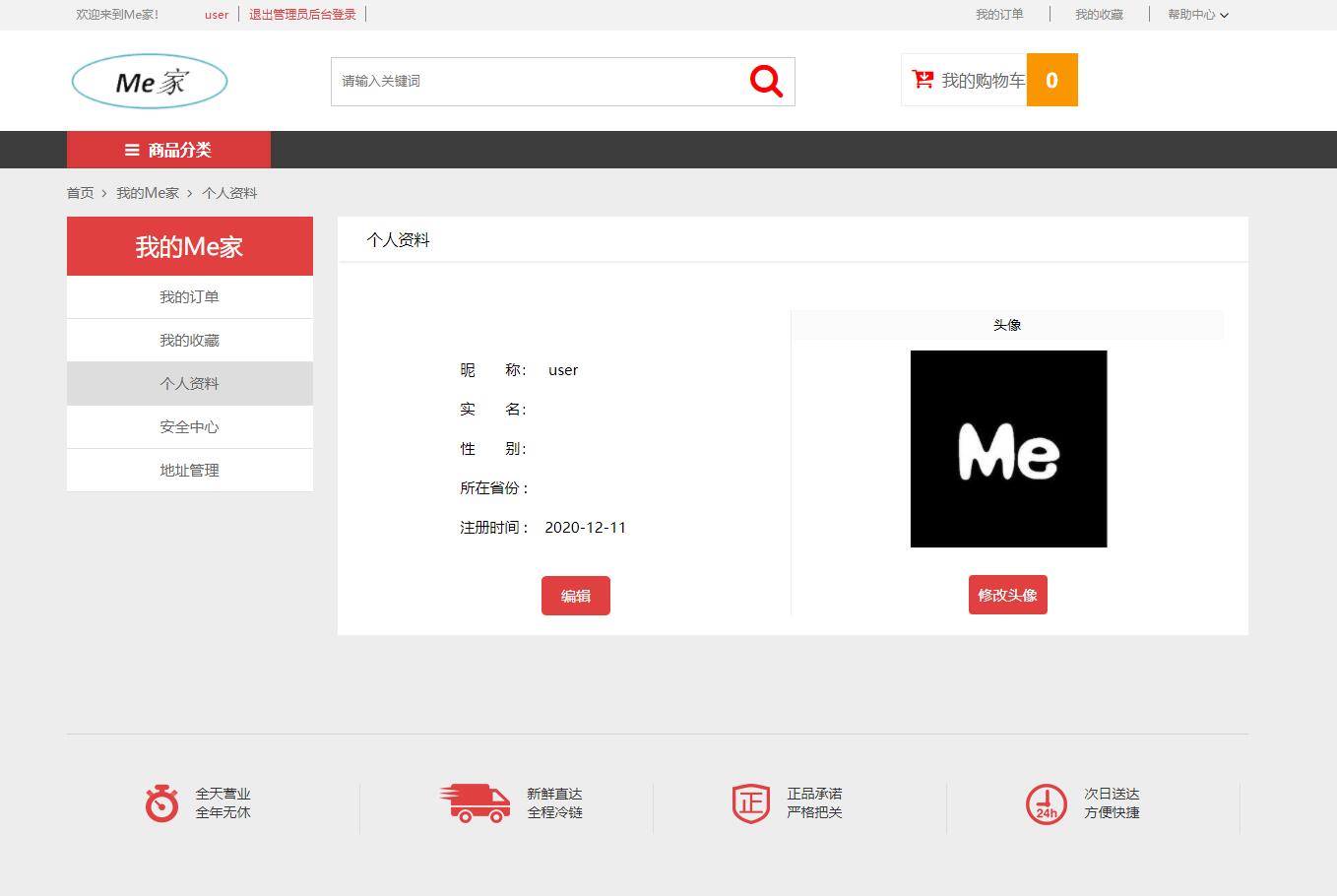Expand the 帮助中心 dropdown menu
The image size is (1337, 896).
coord(1198,14)
